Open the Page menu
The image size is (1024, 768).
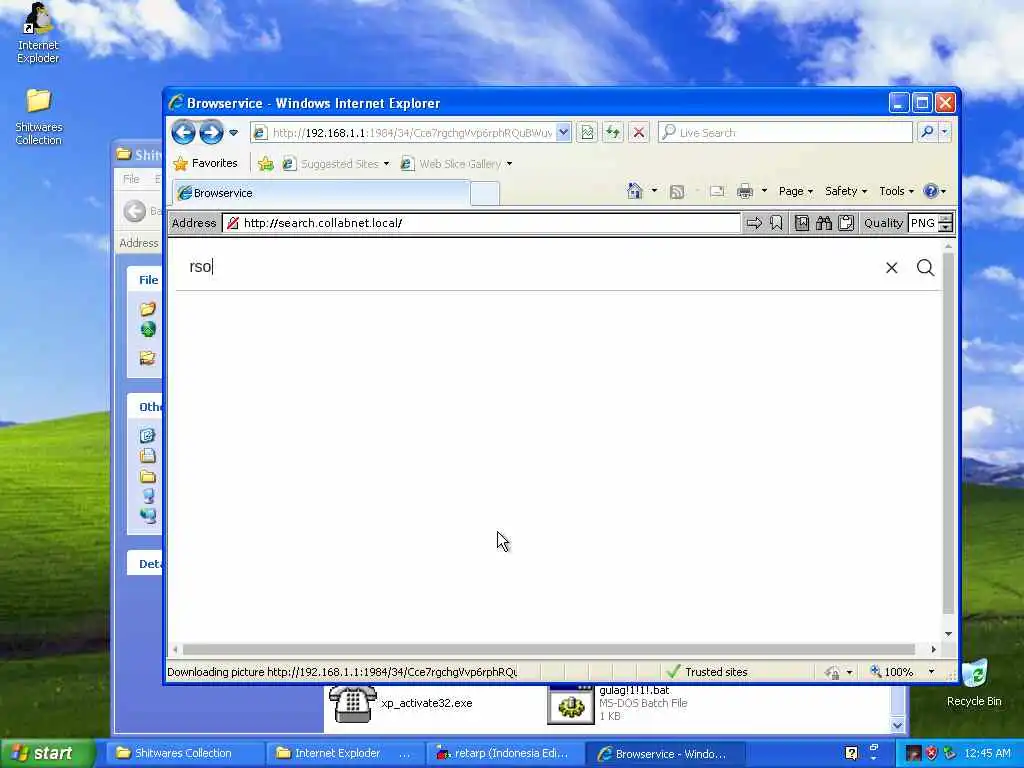point(795,191)
